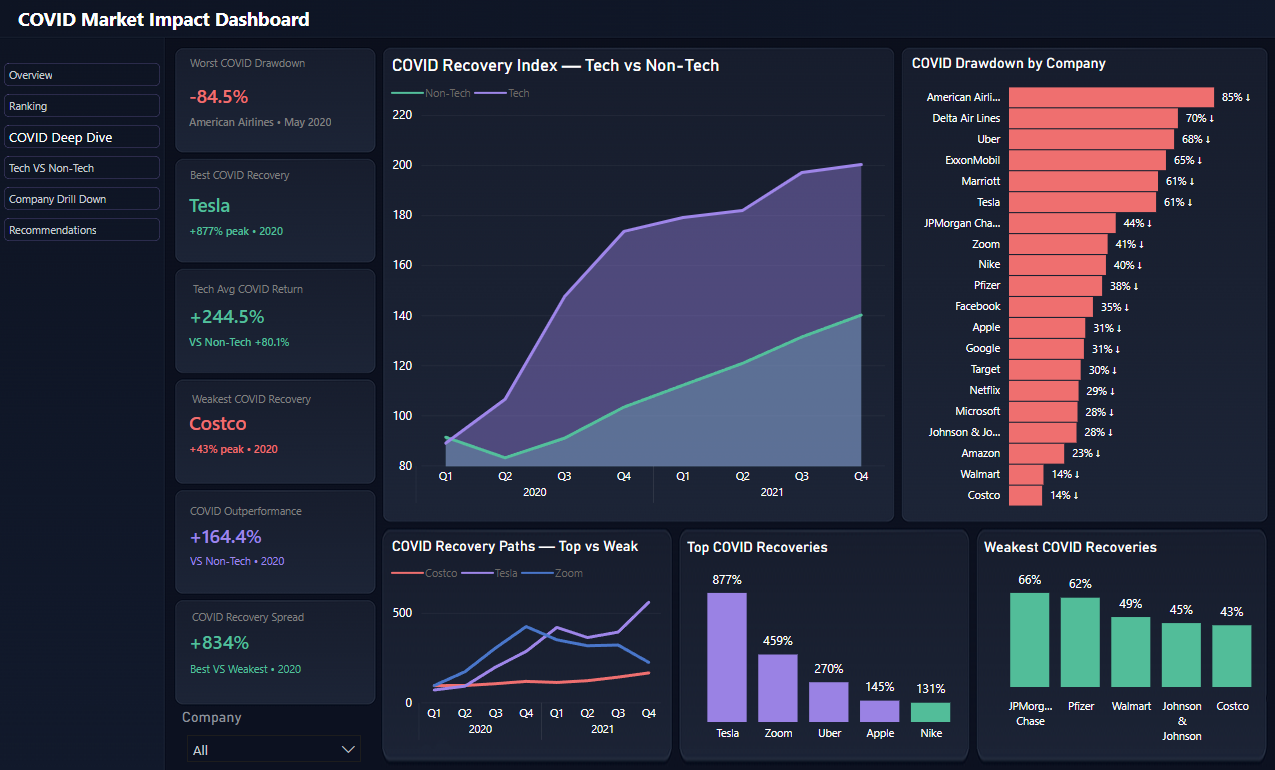Select the Netflix drawdown bar
The image size is (1275, 770).
click(x=1044, y=391)
